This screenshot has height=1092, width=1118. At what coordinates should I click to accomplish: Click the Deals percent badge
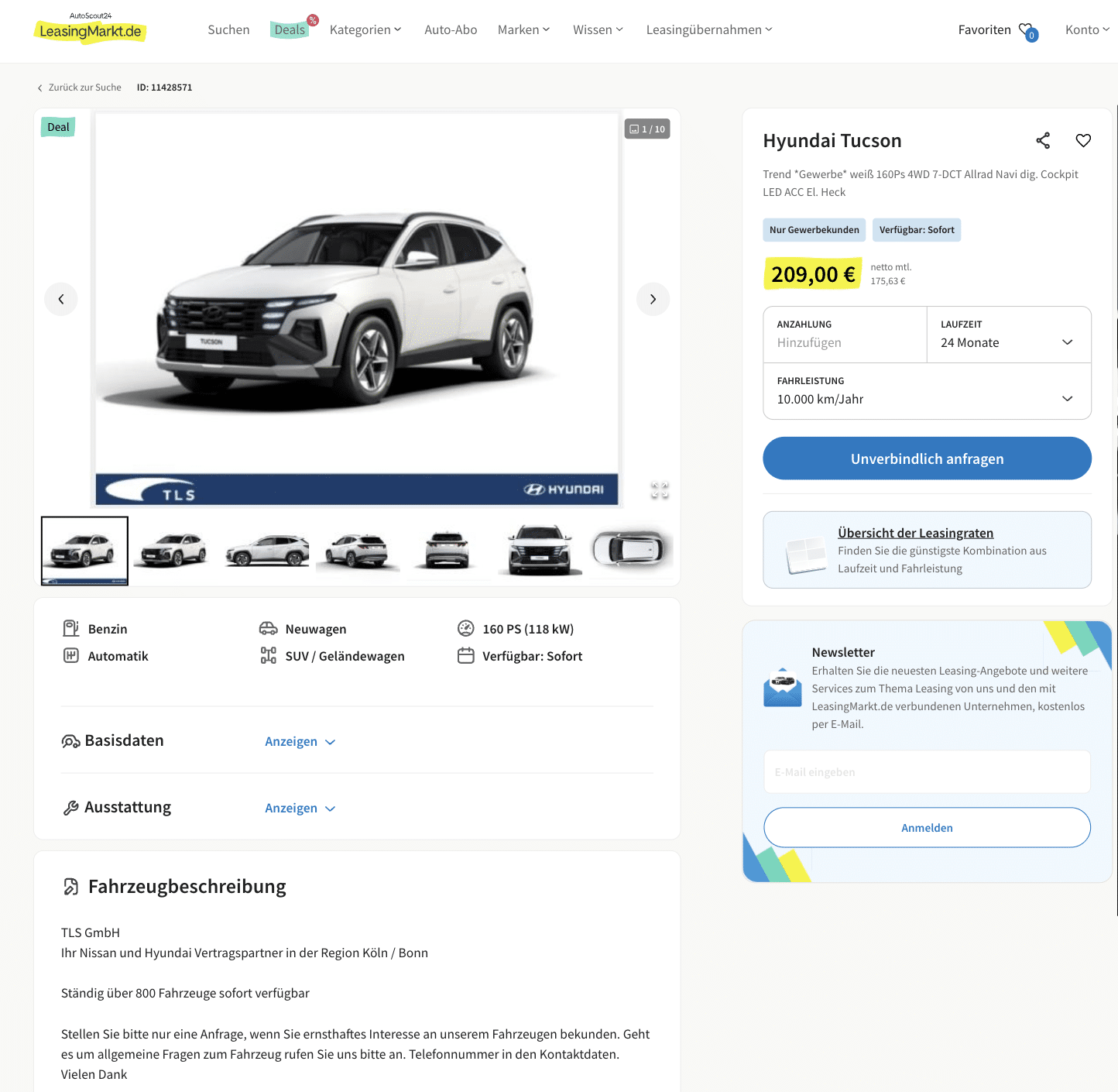313,20
